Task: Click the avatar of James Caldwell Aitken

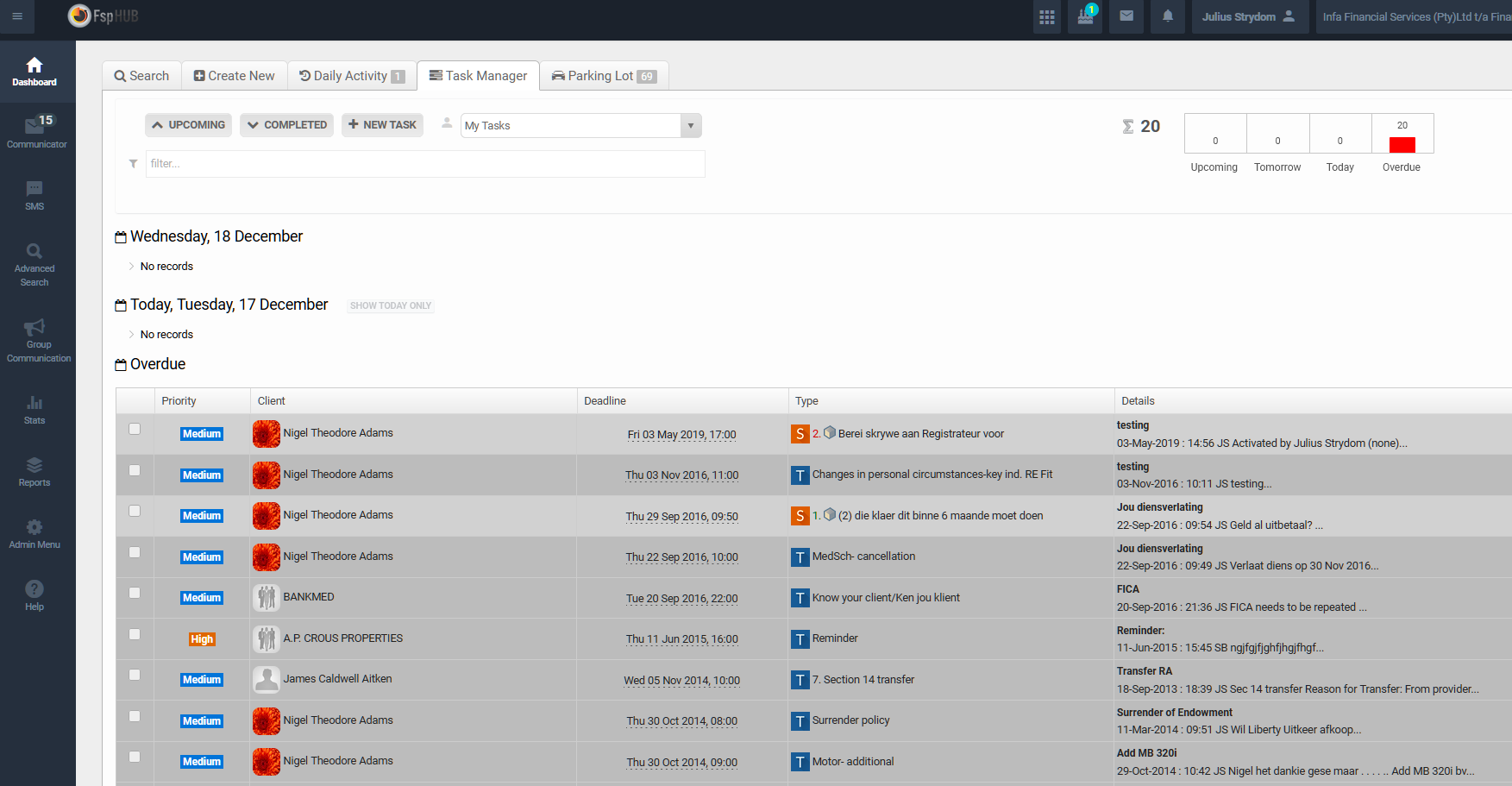Action: (267, 680)
